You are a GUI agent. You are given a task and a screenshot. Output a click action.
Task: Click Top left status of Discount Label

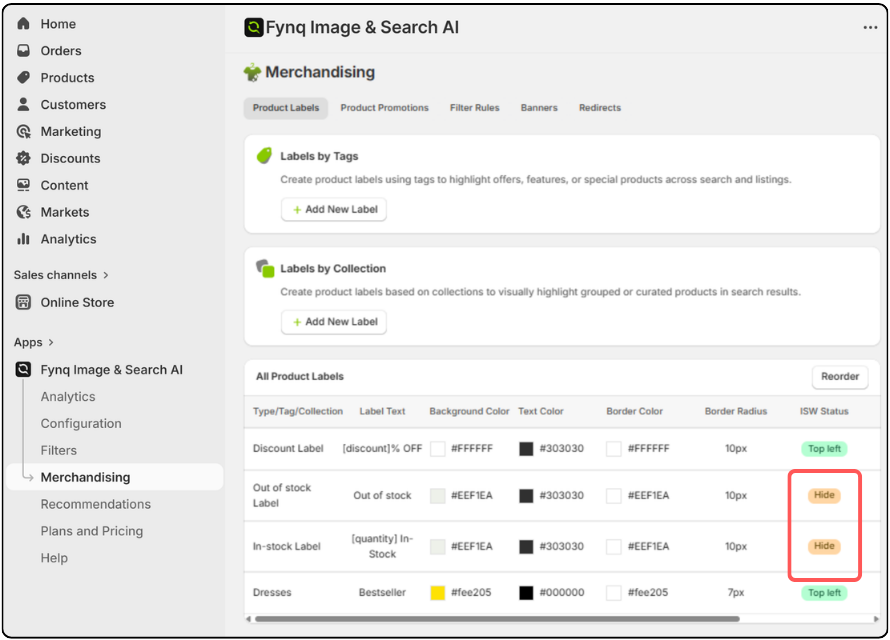pos(824,449)
